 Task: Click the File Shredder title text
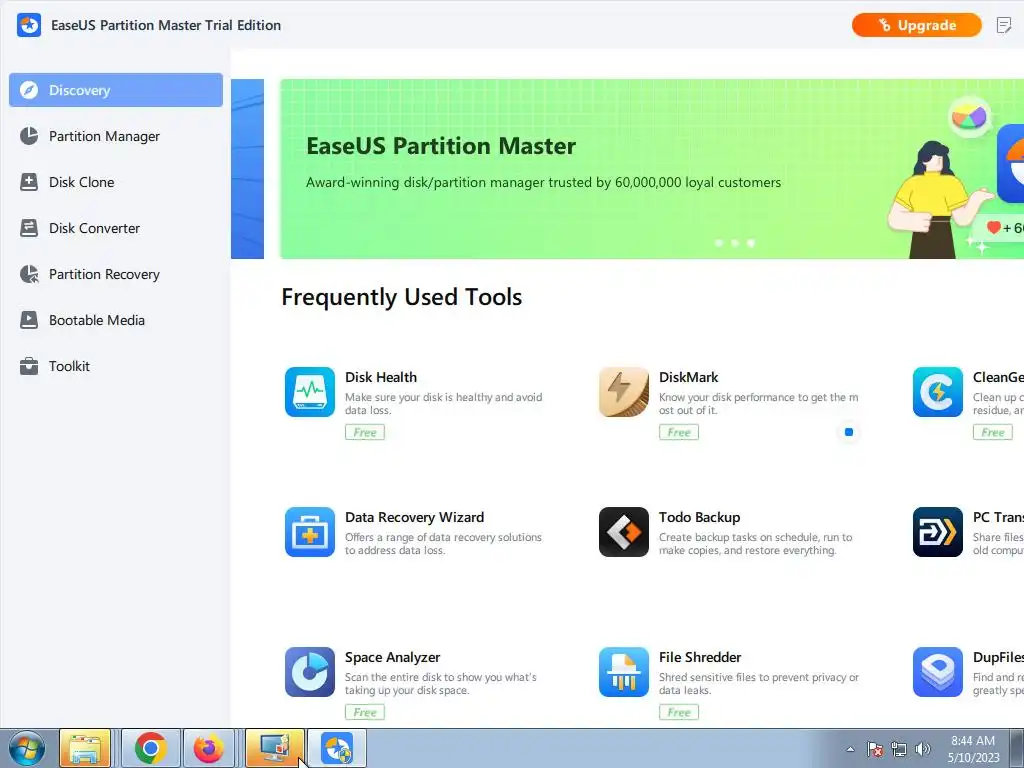pyautogui.click(x=700, y=658)
